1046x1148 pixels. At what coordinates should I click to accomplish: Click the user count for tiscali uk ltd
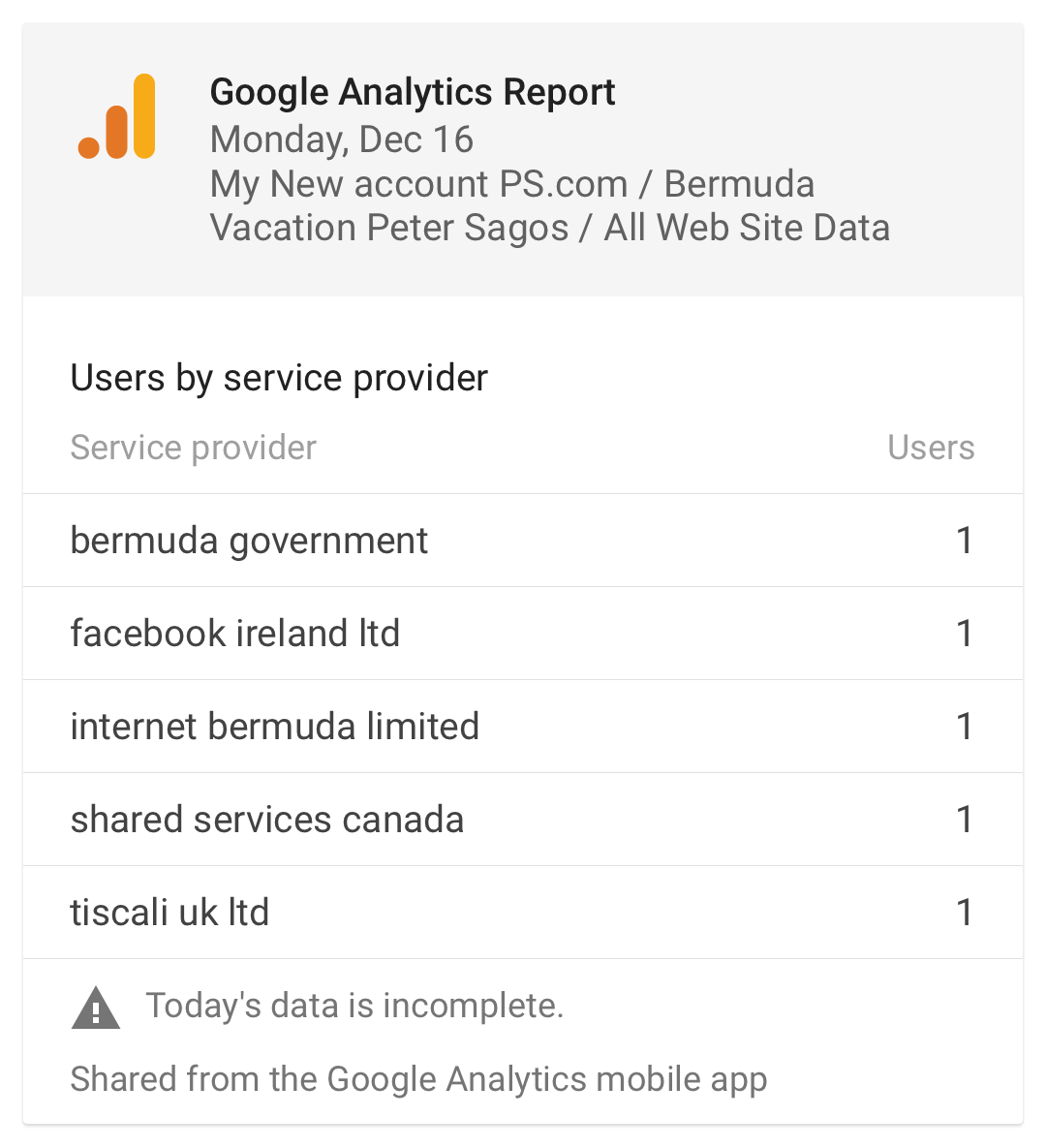965,913
